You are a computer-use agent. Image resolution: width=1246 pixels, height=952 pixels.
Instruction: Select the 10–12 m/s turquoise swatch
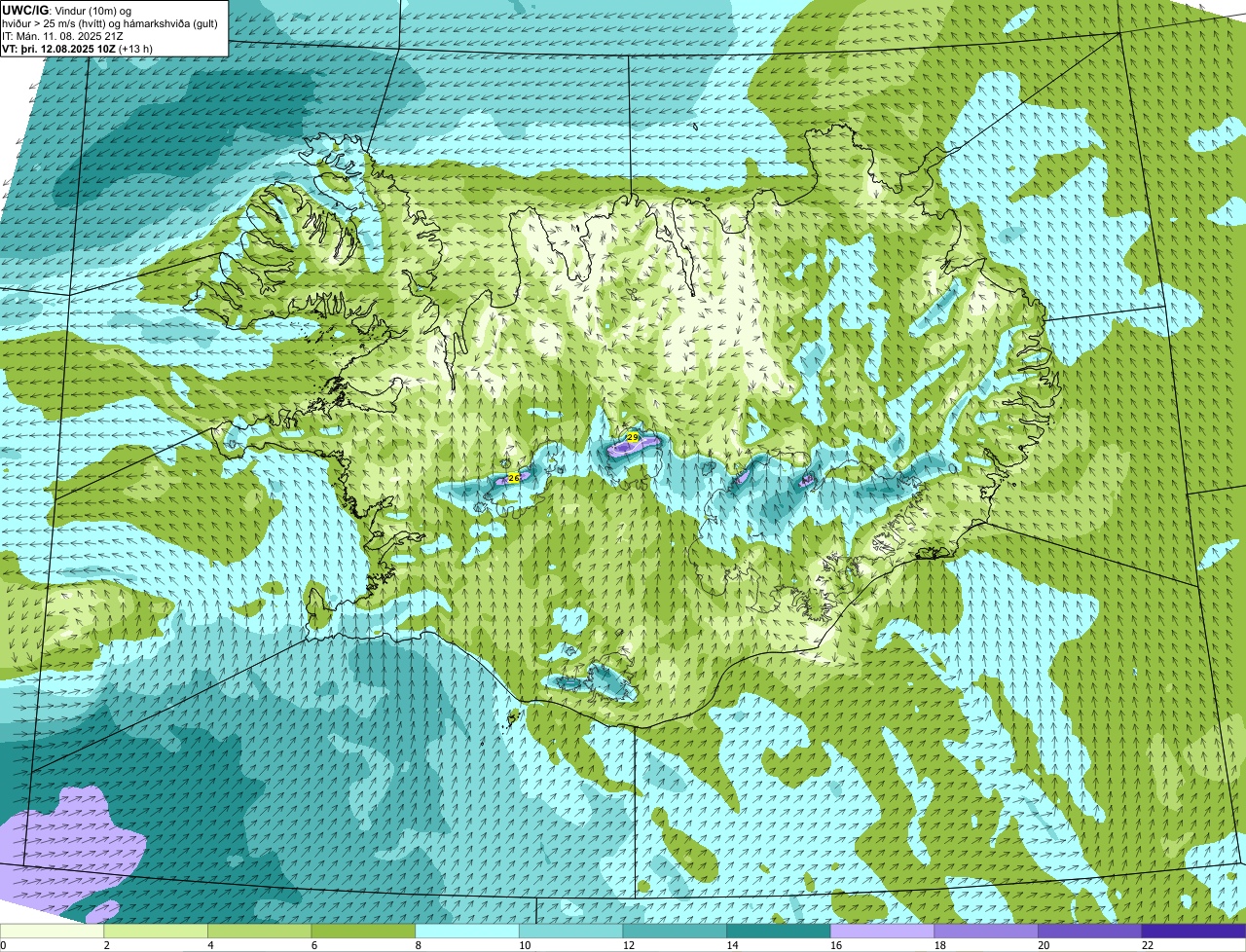[570, 932]
